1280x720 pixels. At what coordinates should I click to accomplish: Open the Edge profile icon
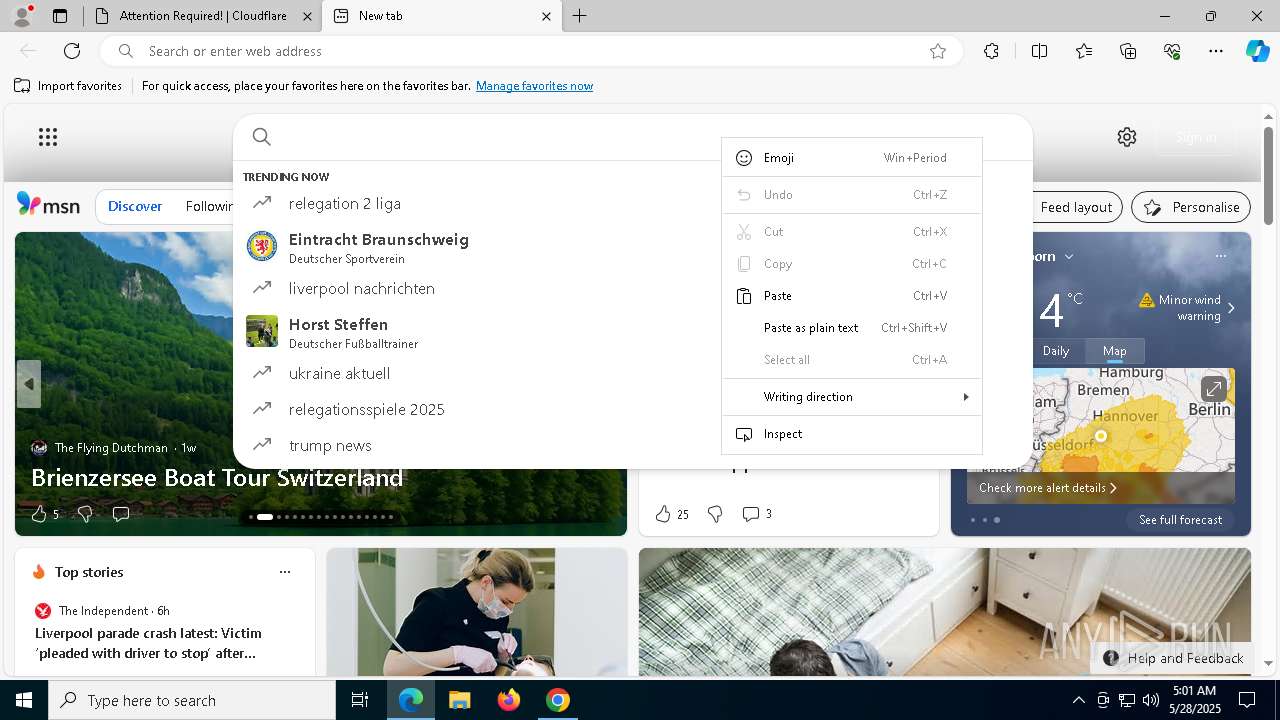(21, 16)
